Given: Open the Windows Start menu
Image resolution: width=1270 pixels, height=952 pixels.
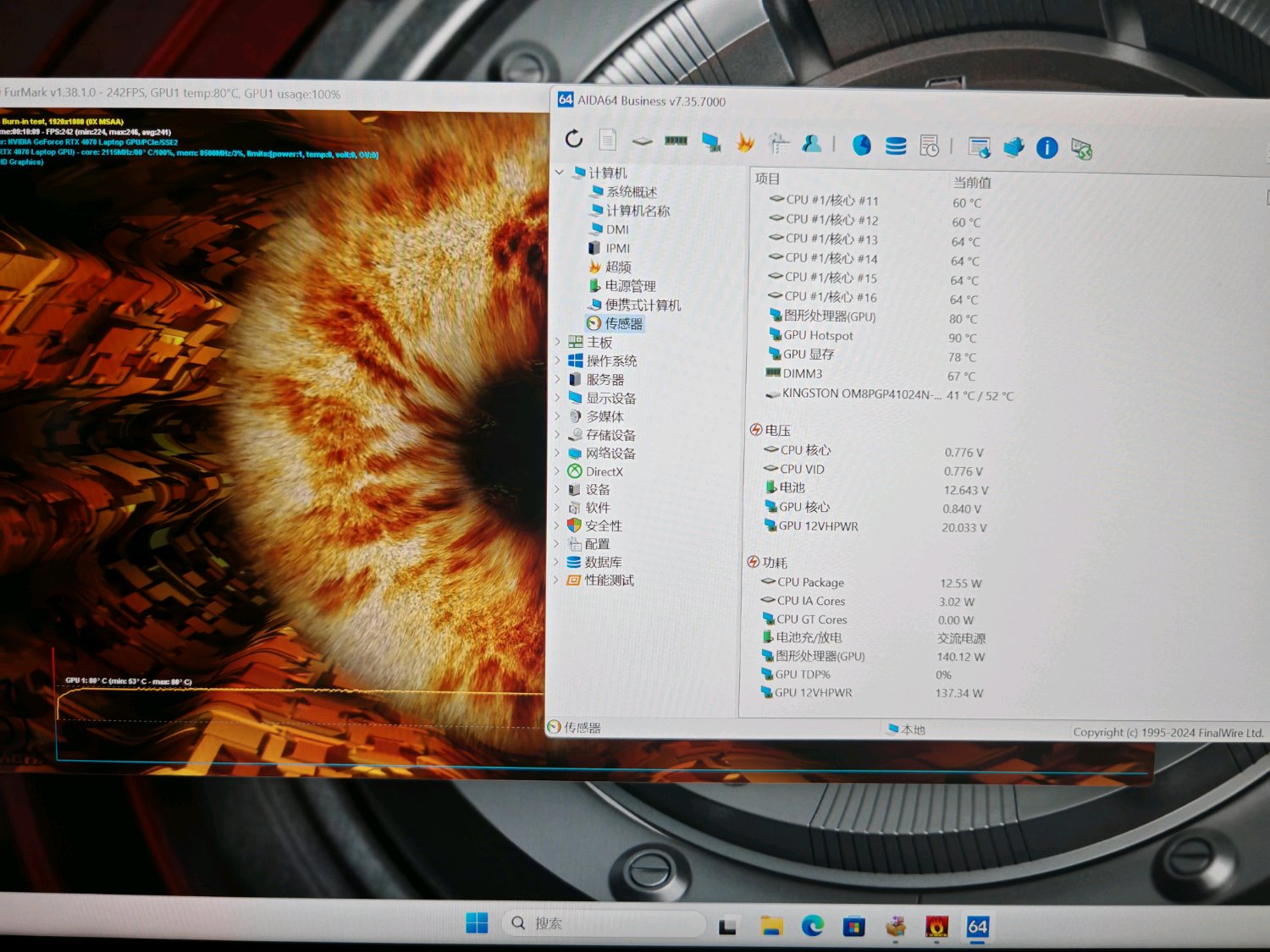Looking at the screenshot, I should click(x=477, y=923).
